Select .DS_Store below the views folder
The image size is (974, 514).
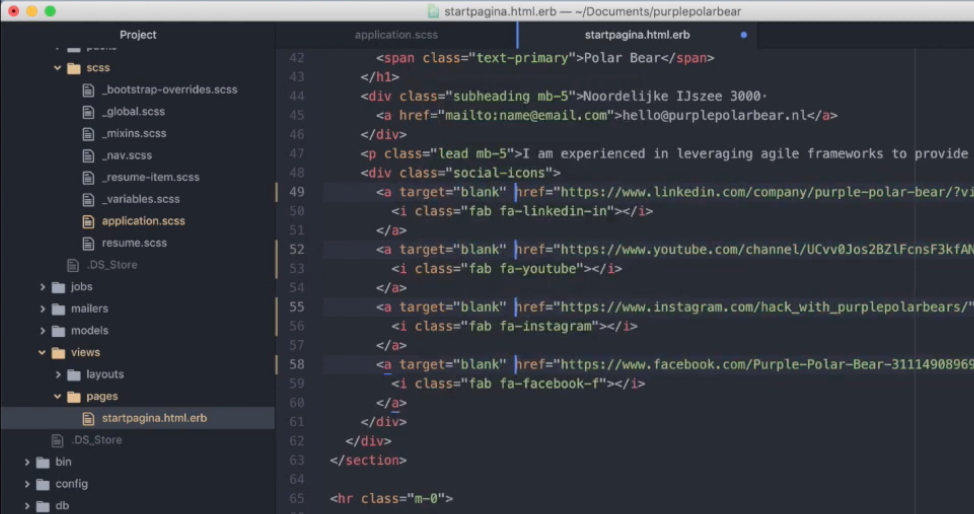click(x=96, y=440)
